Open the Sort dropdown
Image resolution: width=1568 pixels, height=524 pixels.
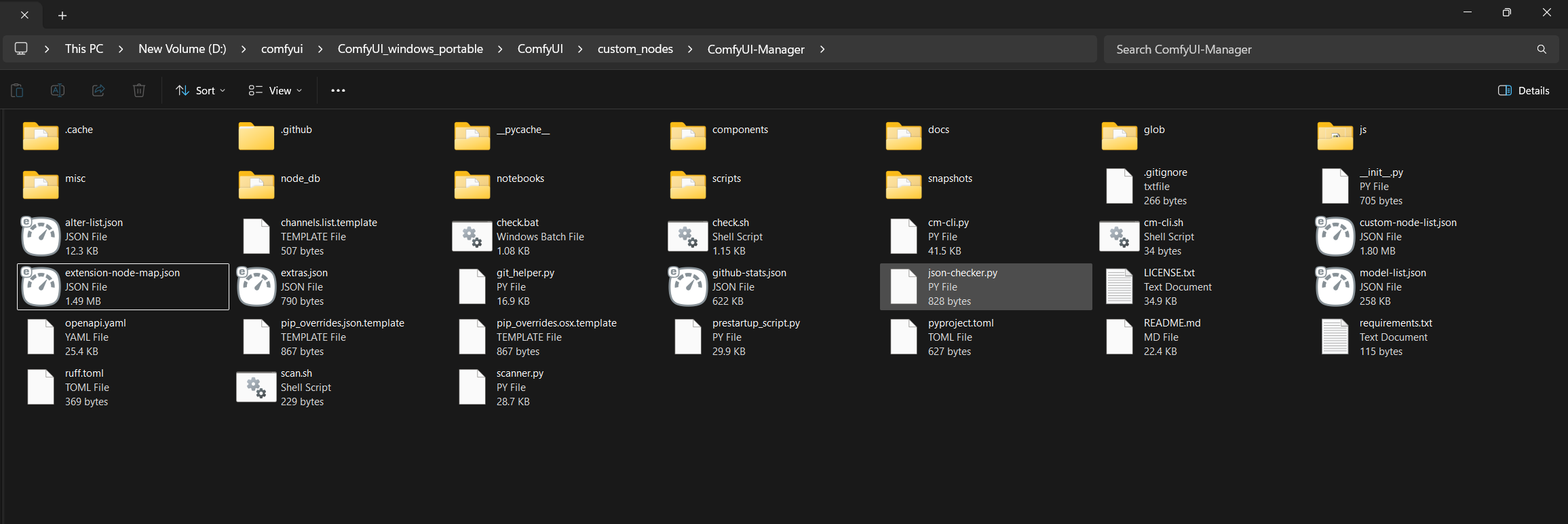pos(201,90)
